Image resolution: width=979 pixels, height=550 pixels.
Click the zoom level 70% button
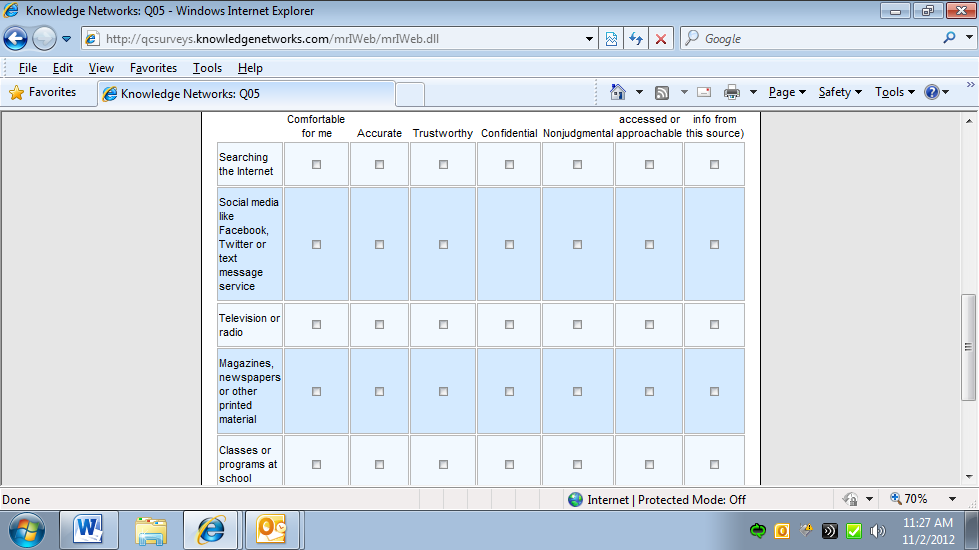click(910, 499)
